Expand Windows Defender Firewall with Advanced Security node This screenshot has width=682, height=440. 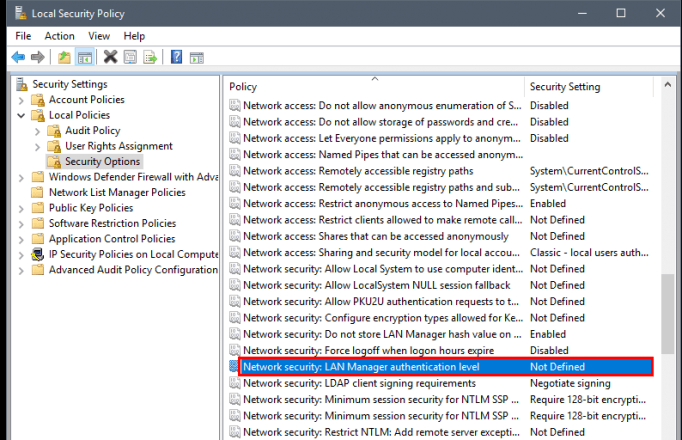click(x=21, y=177)
